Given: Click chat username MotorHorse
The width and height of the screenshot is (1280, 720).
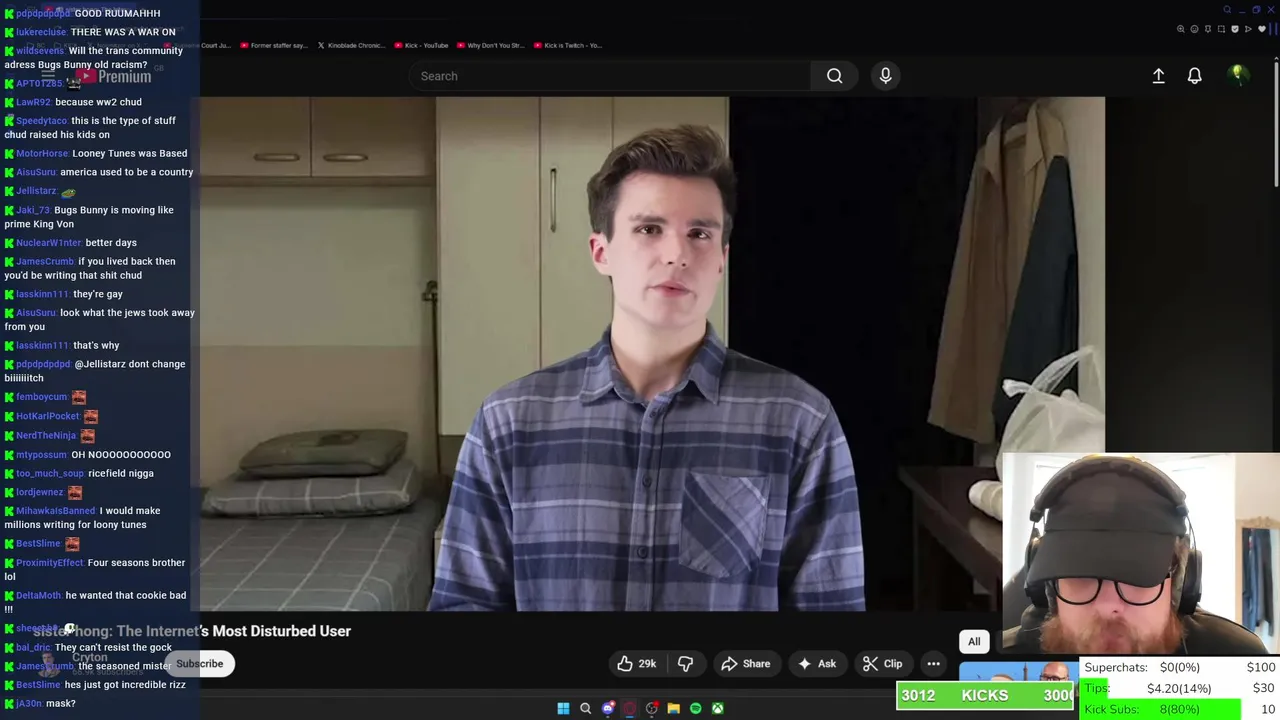Looking at the screenshot, I should coord(42,153).
